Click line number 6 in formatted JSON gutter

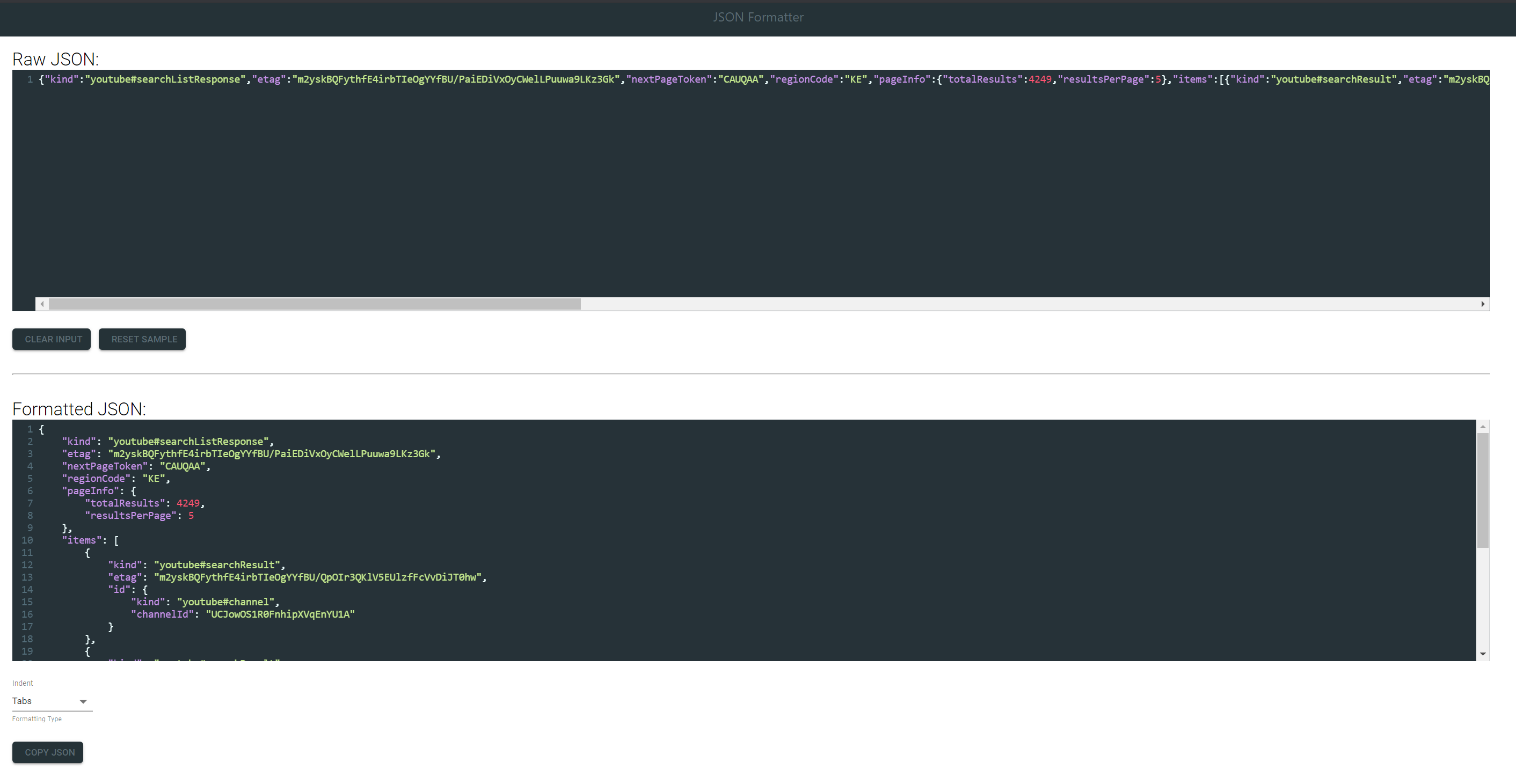point(30,491)
